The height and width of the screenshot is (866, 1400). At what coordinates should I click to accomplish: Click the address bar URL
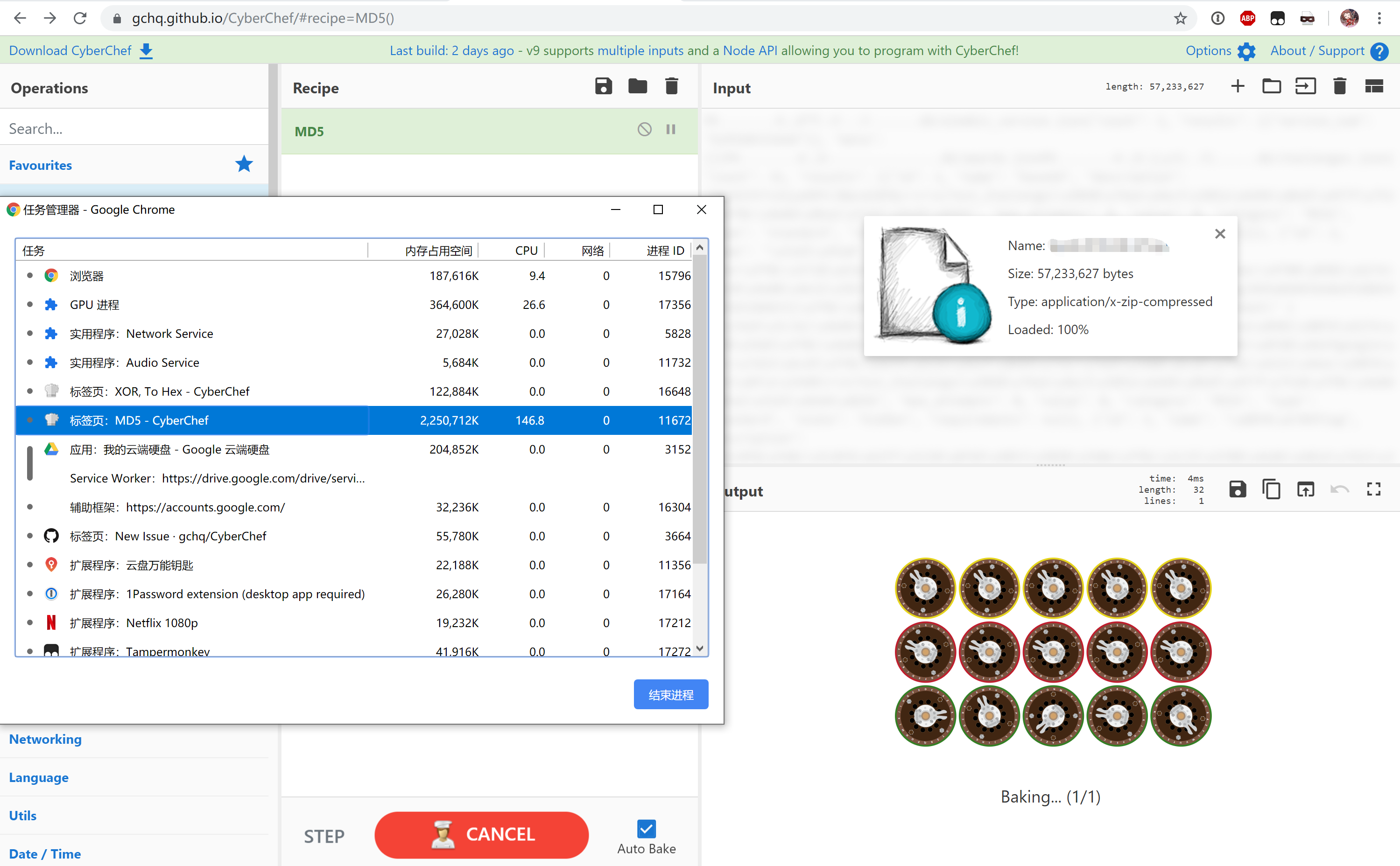tap(263, 18)
